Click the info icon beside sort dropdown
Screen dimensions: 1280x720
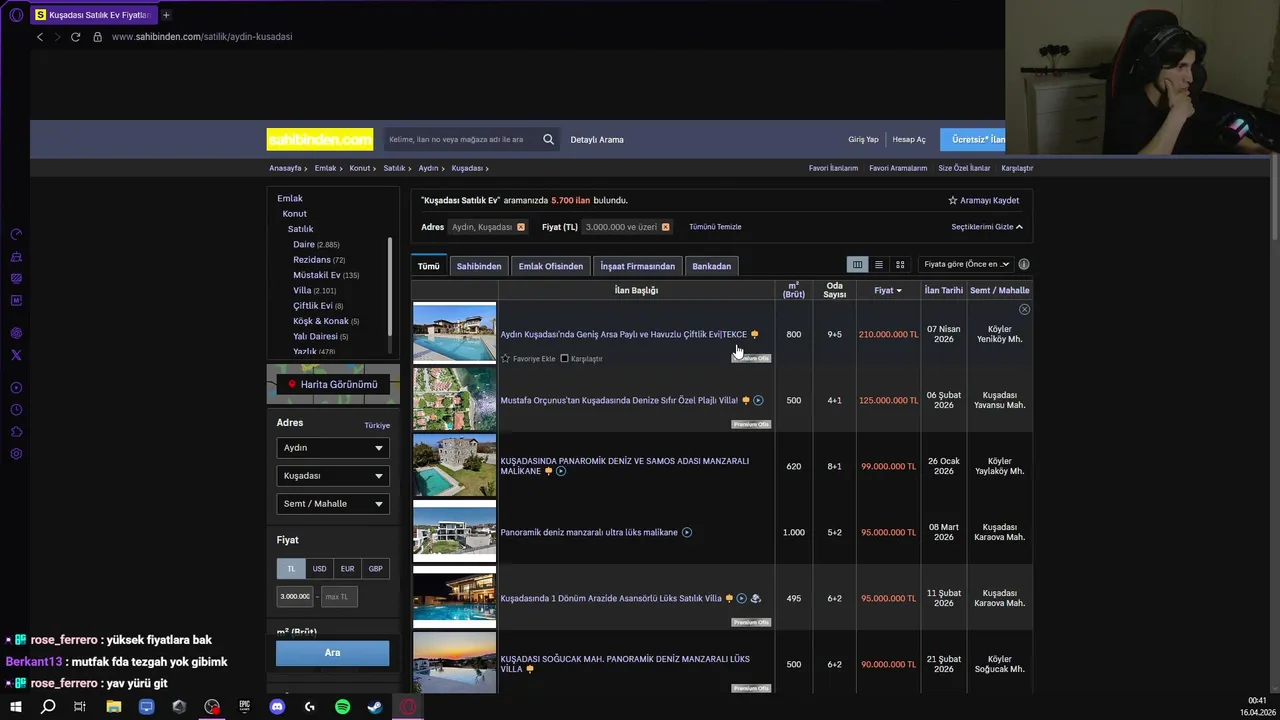1024,264
